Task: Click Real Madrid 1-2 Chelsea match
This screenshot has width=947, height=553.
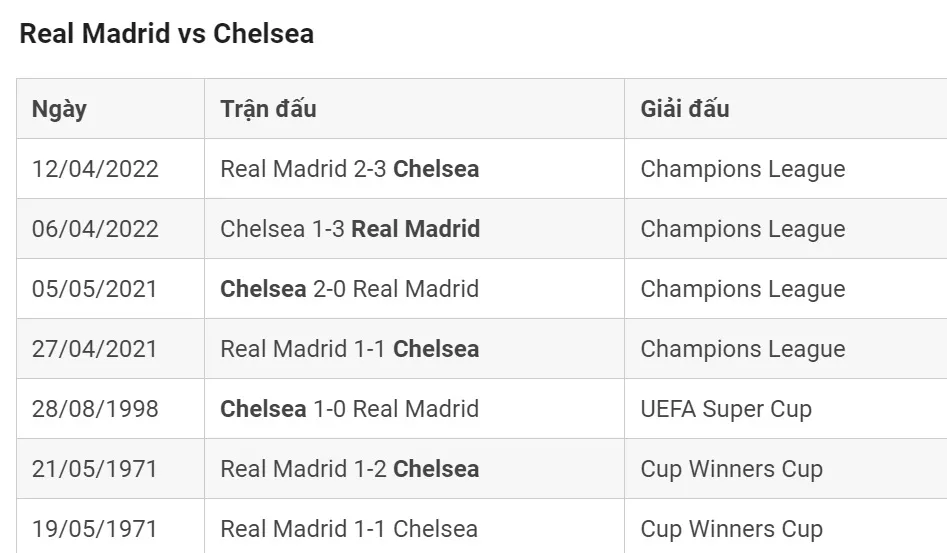Action: click(349, 469)
